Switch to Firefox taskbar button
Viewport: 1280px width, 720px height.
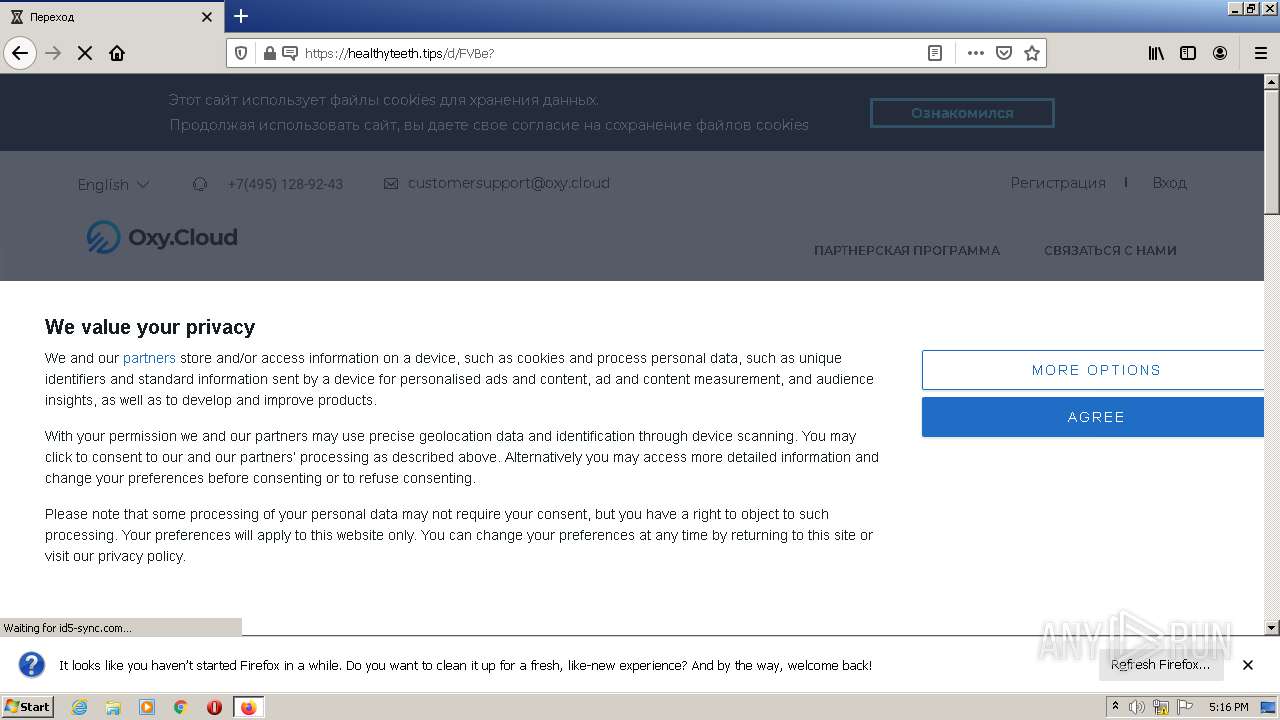point(248,707)
